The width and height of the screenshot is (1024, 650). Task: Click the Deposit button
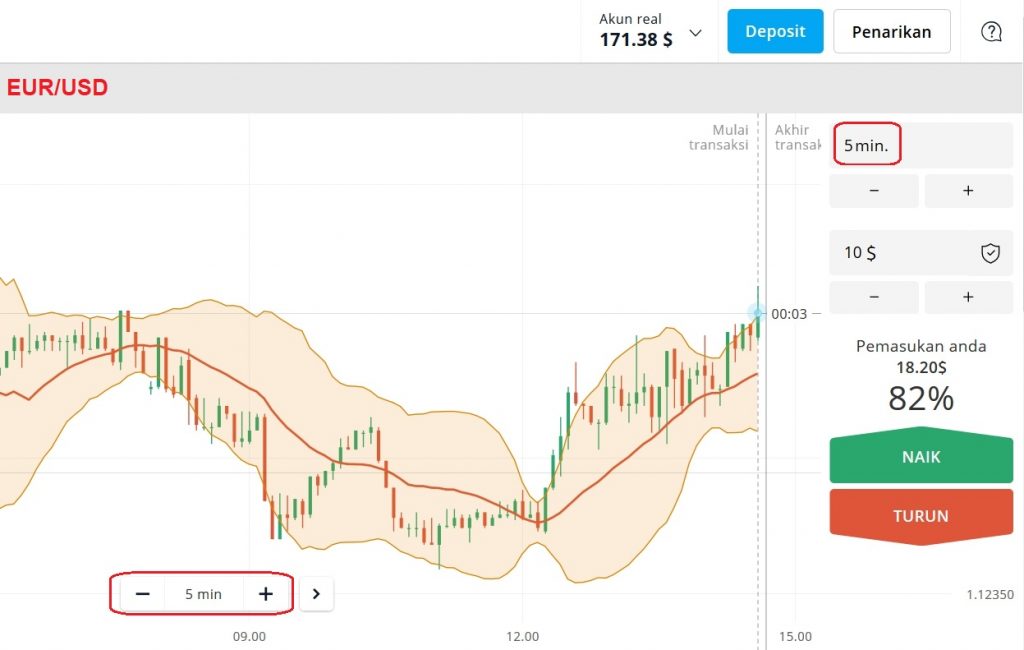point(774,31)
